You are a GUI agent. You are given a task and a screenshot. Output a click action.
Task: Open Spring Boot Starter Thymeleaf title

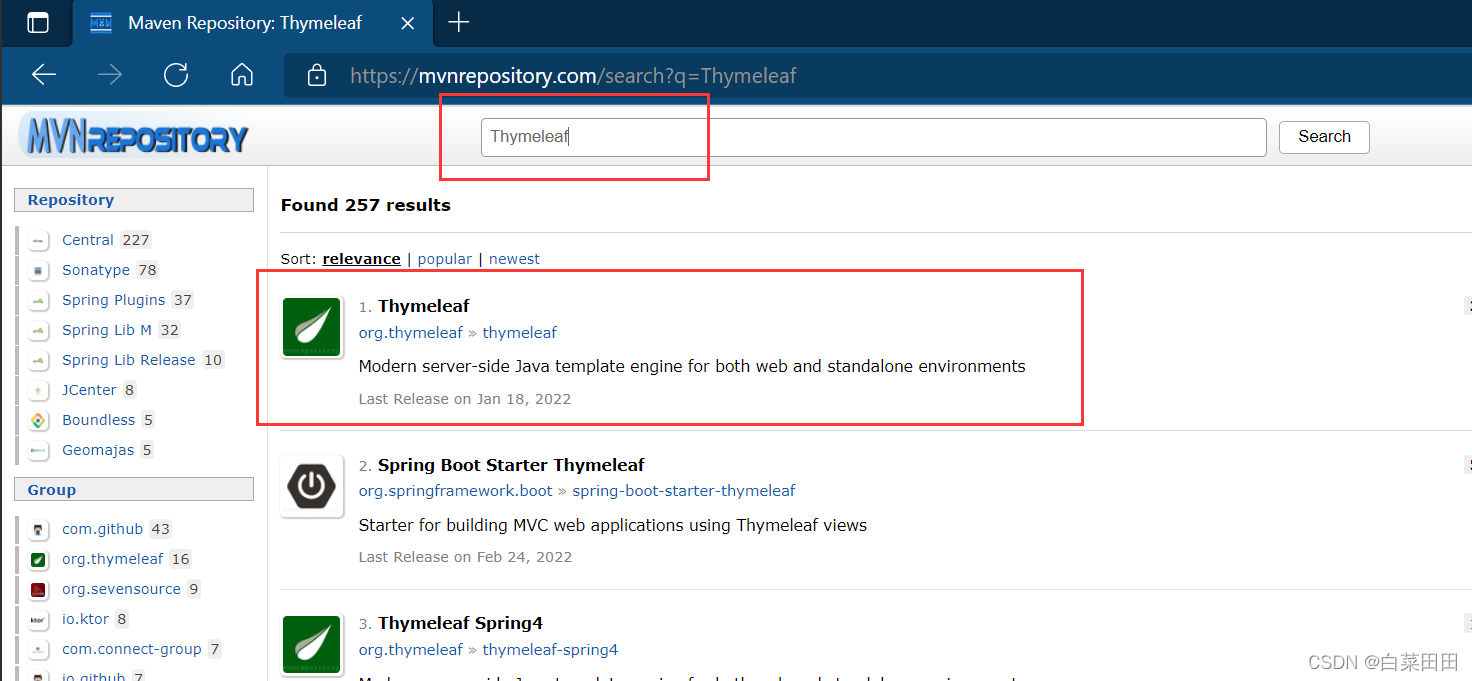click(511, 465)
